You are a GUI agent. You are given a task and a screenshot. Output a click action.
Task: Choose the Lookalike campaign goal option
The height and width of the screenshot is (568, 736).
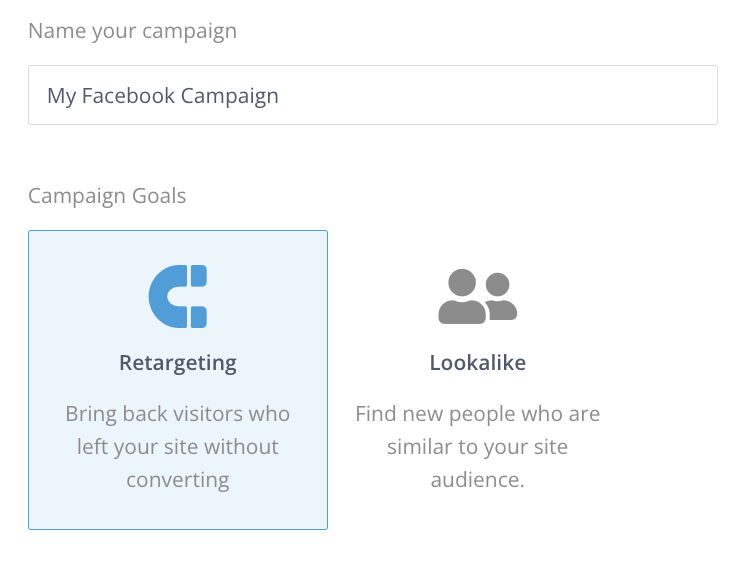(x=477, y=380)
